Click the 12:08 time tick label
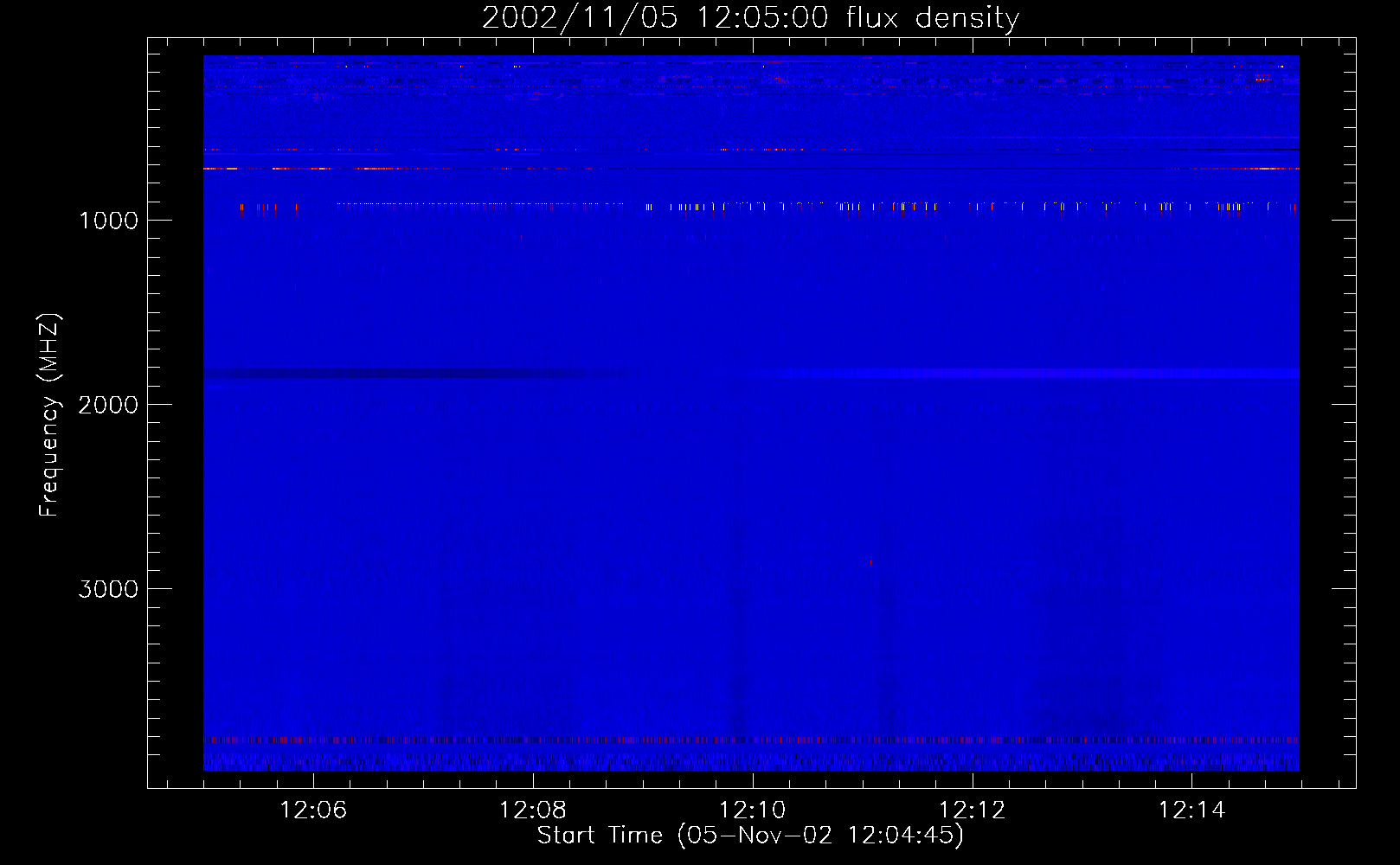1400x865 pixels. tap(533, 810)
